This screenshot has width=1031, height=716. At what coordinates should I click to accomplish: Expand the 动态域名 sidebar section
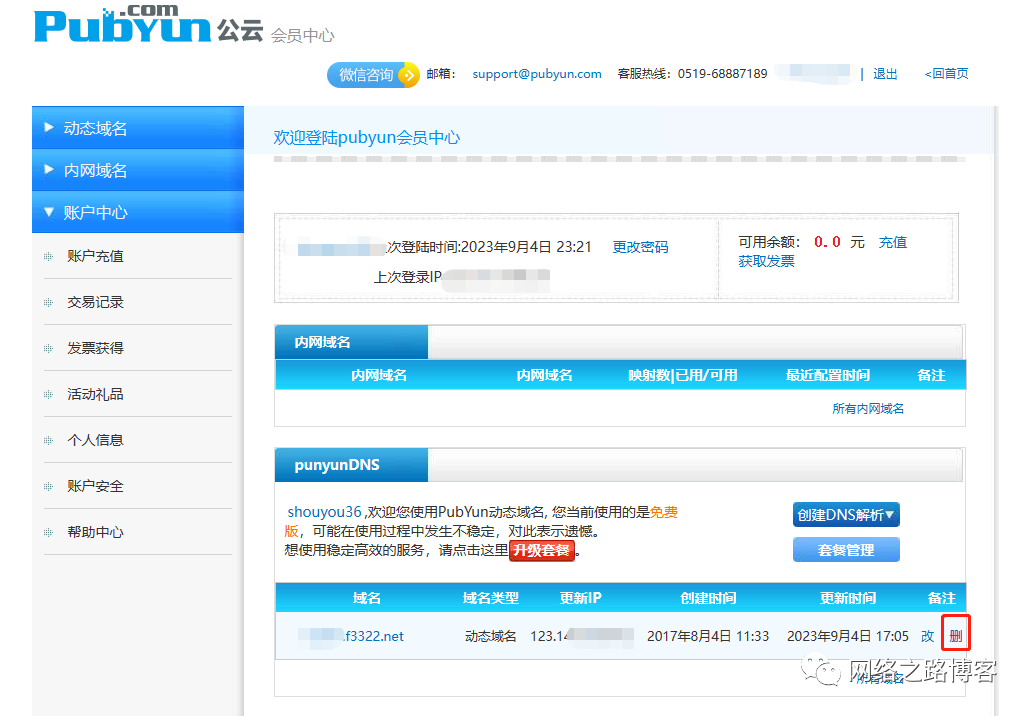click(137, 128)
